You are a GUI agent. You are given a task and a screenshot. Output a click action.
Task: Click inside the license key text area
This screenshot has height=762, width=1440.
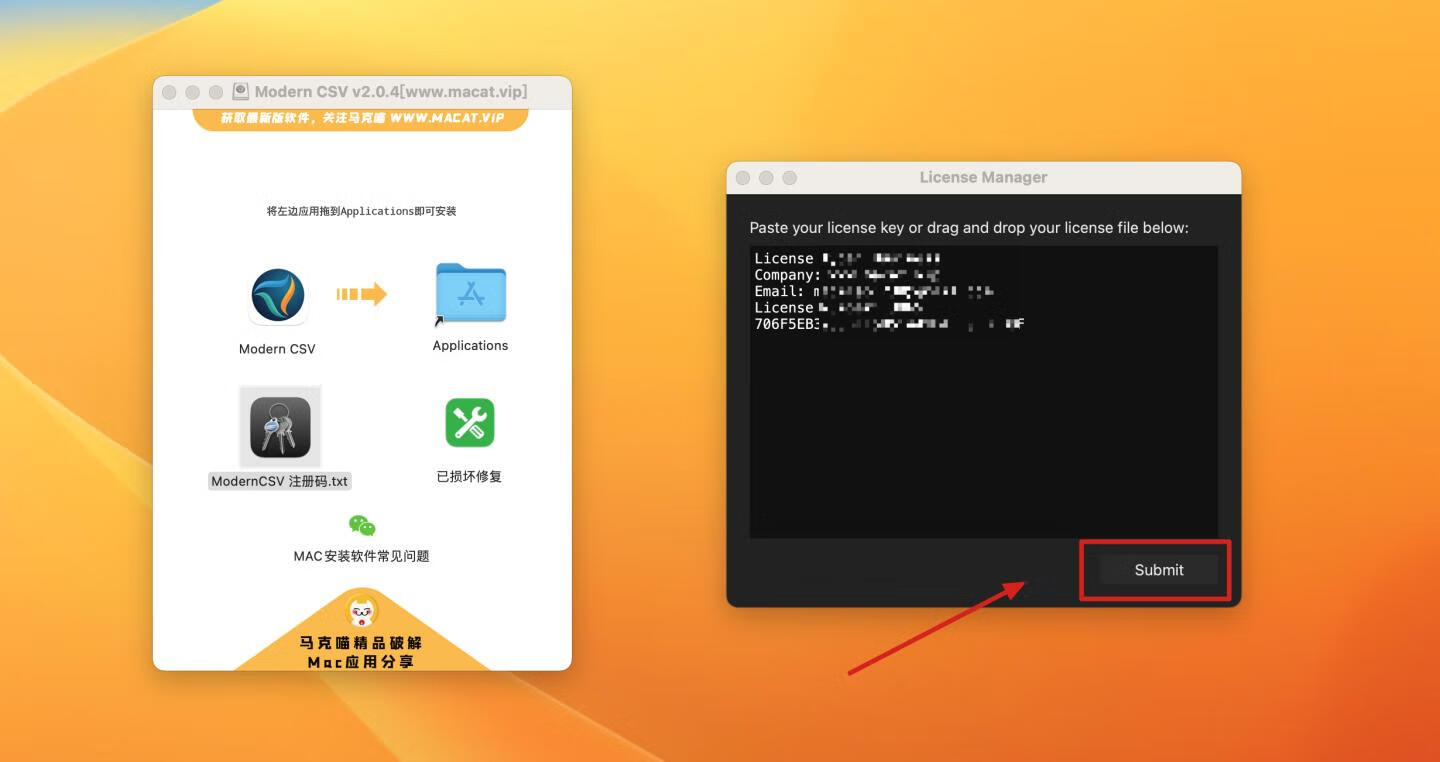tap(983, 392)
